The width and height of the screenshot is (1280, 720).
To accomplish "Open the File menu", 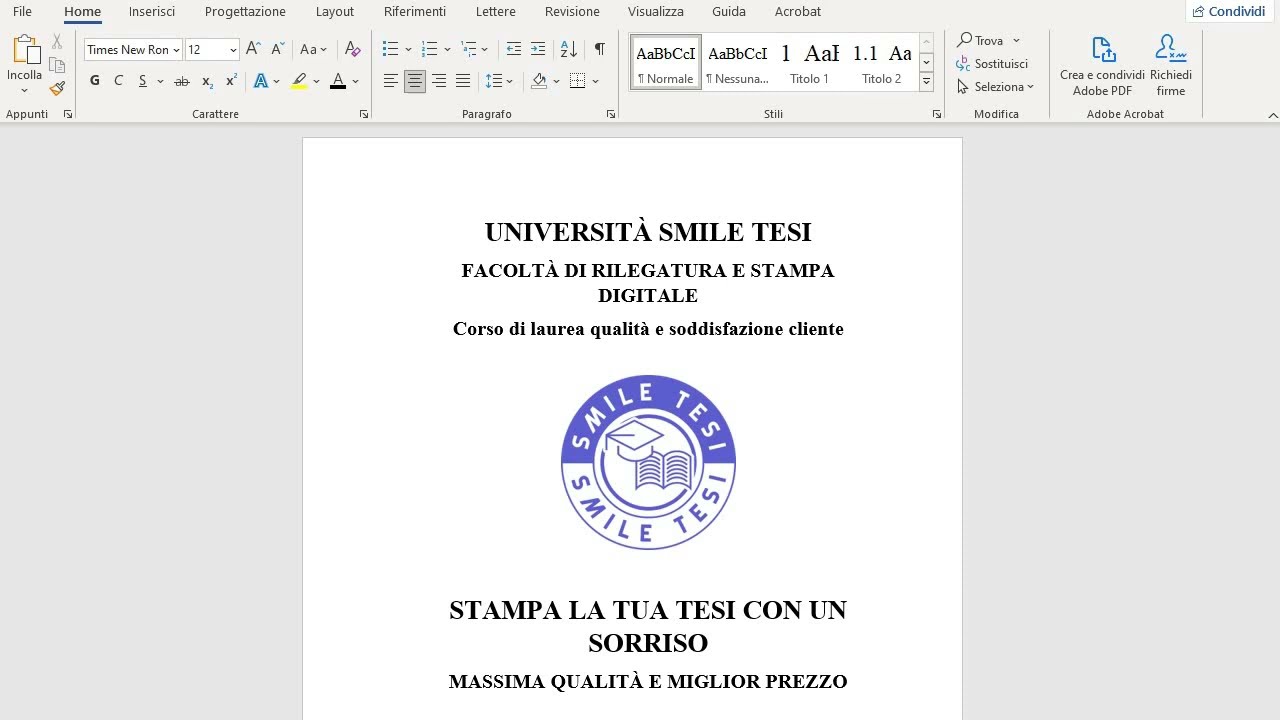I will (22, 12).
